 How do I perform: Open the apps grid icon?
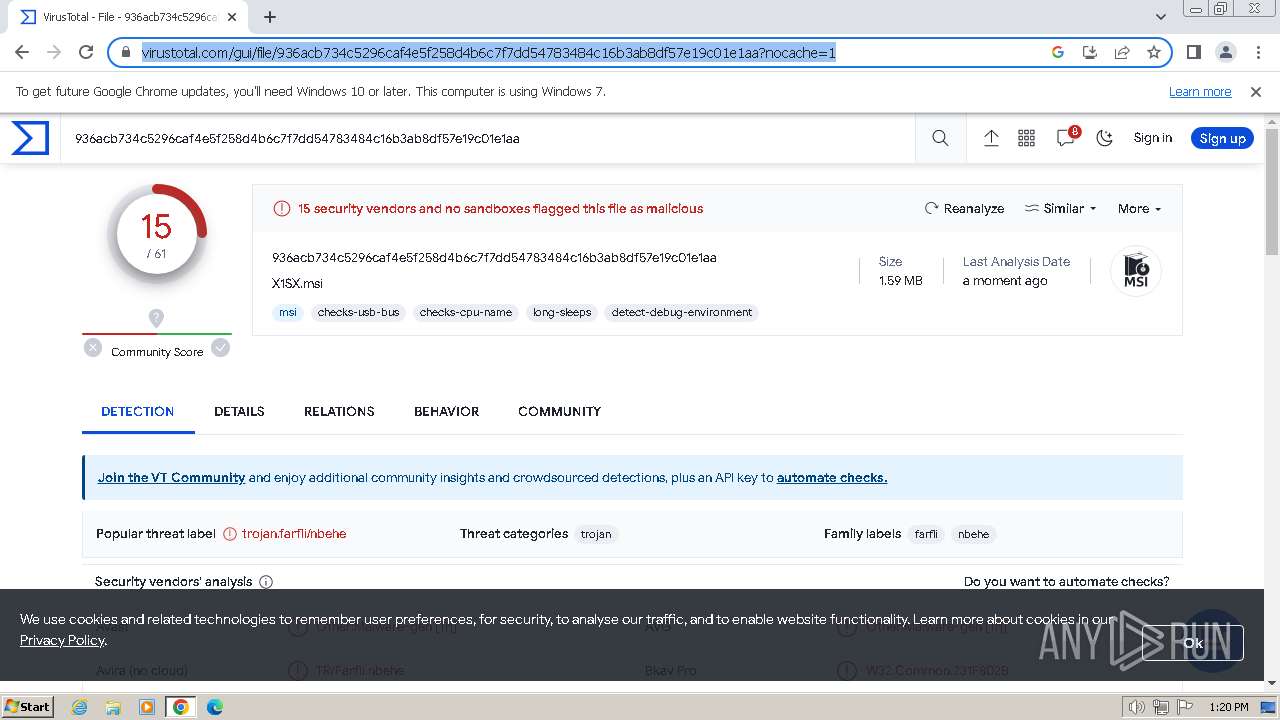coord(1026,139)
